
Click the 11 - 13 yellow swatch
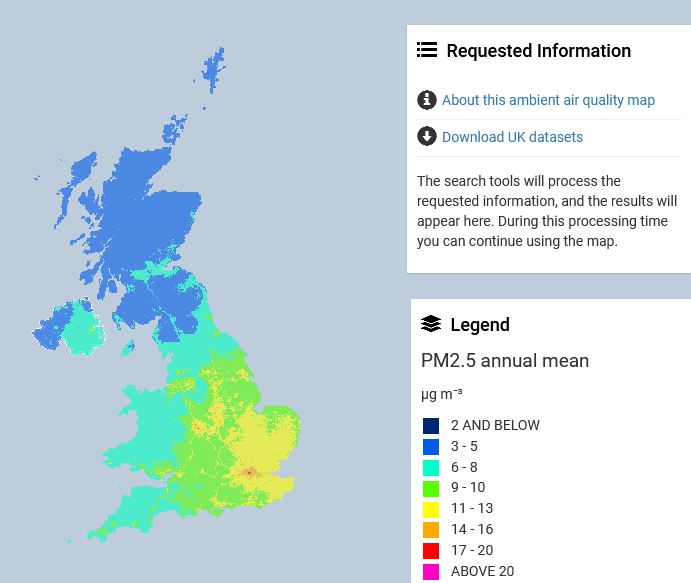431,509
